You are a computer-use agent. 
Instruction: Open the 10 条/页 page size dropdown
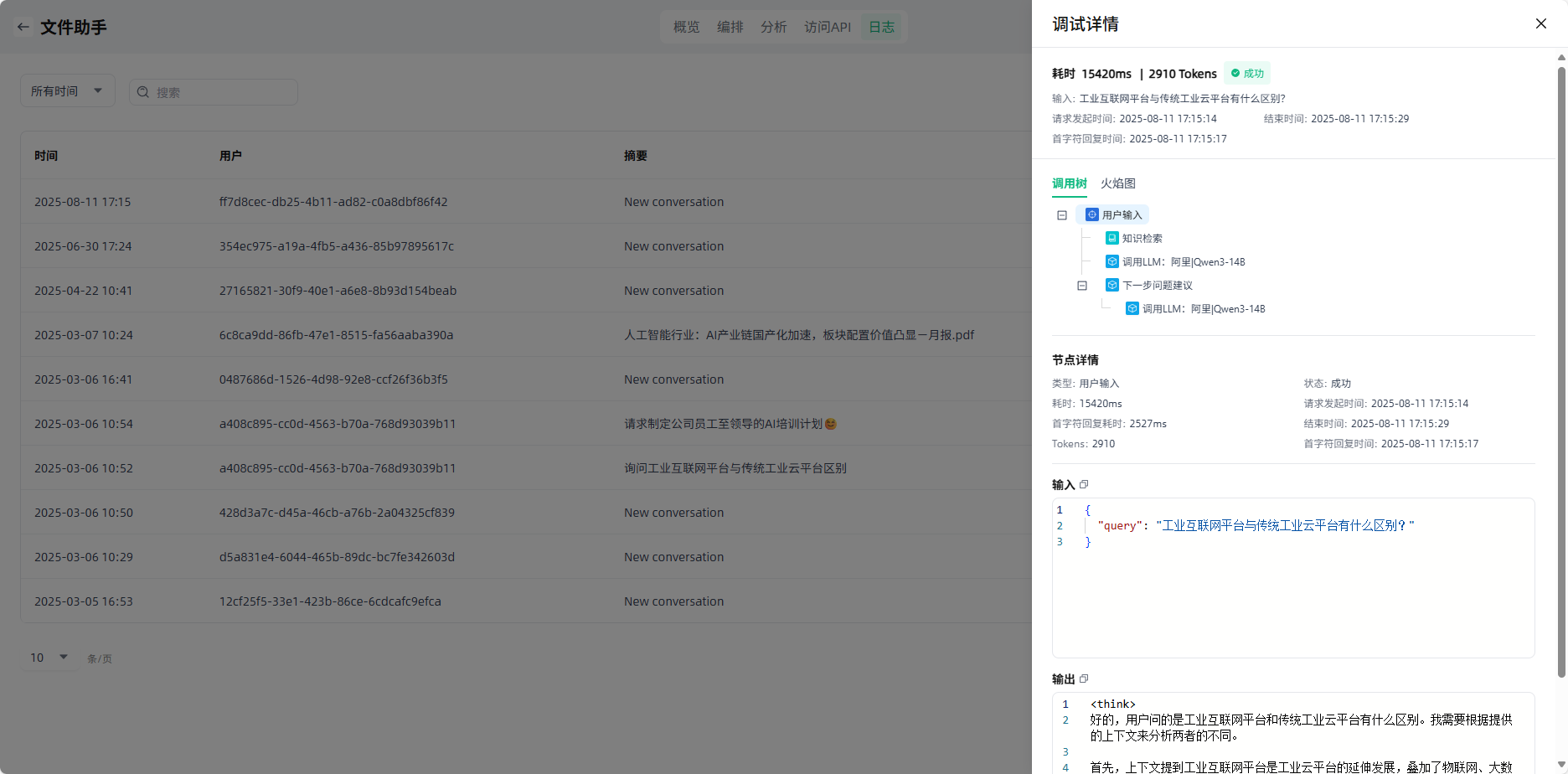coord(50,658)
